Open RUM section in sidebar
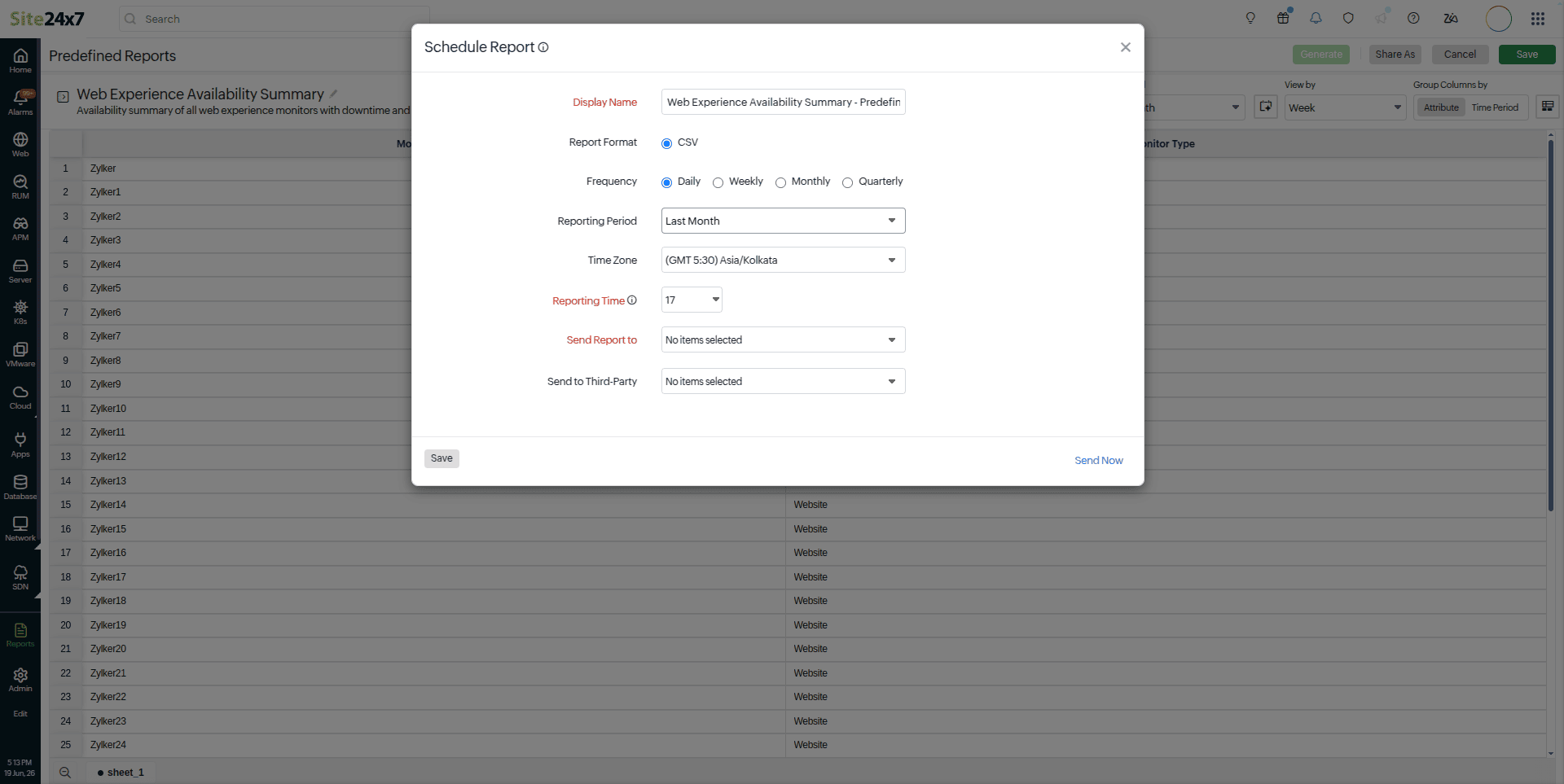The width and height of the screenshot is (1564, 784). [x=20, y=186]
